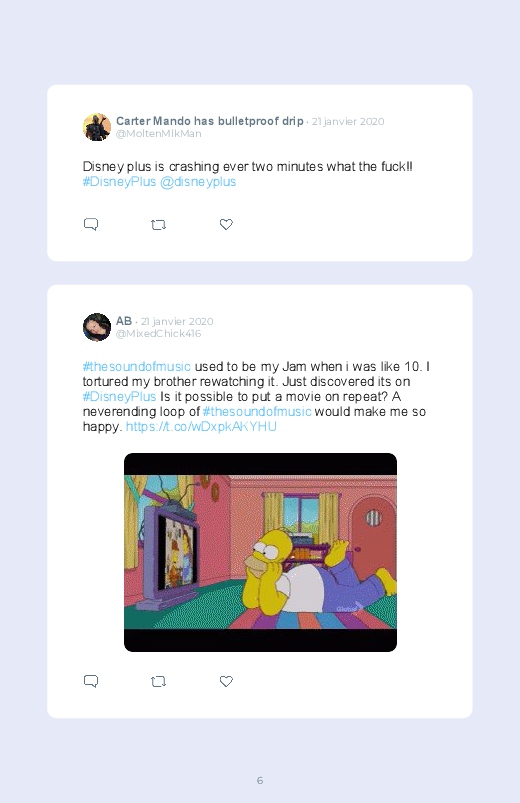The height and width of the screenshot is (803, 520).
Task: Click the retweet icon on Carter Mando's tweet
Action: 158,224
